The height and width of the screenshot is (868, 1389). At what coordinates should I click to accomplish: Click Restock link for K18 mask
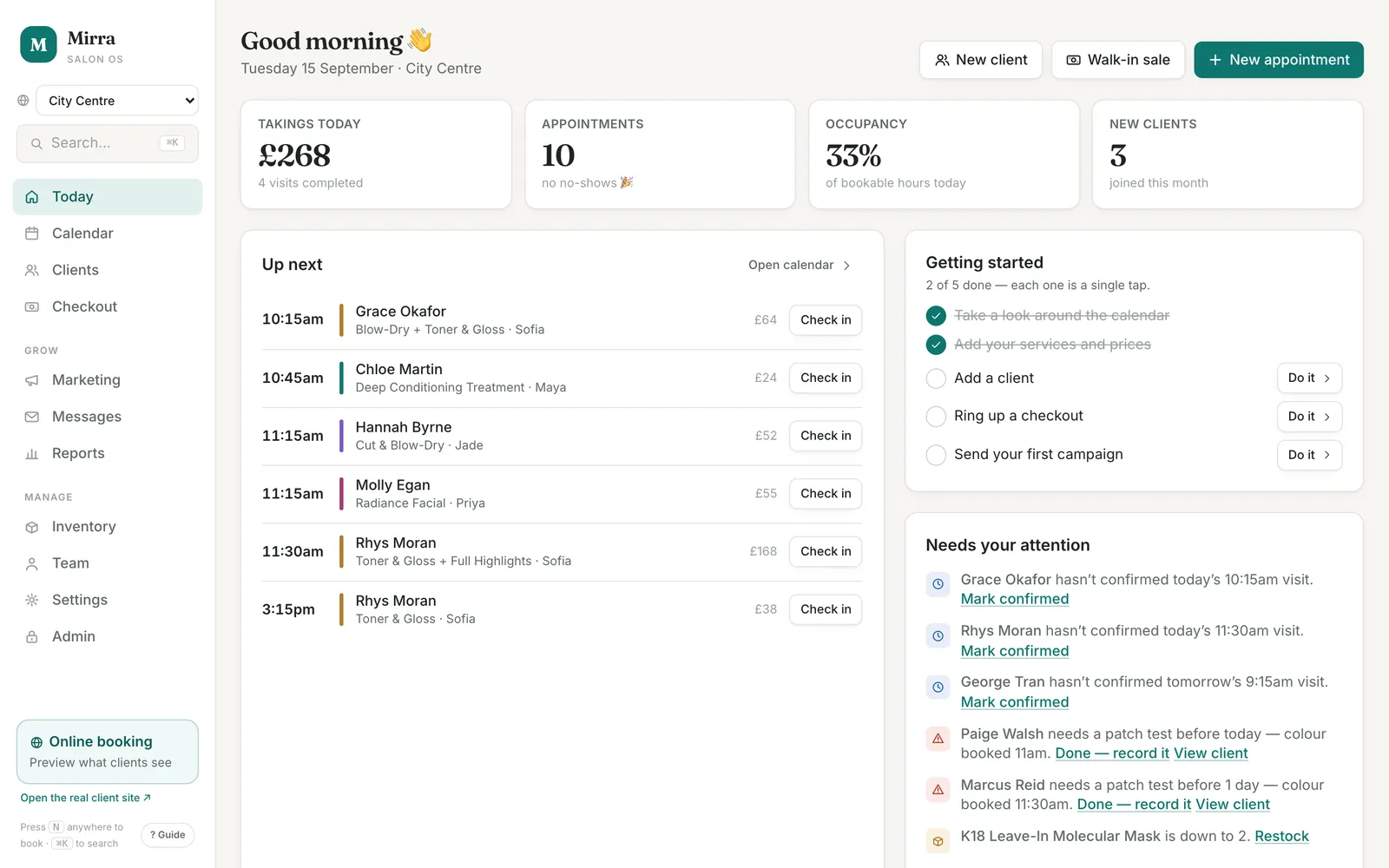click(x=1281, y=836)
